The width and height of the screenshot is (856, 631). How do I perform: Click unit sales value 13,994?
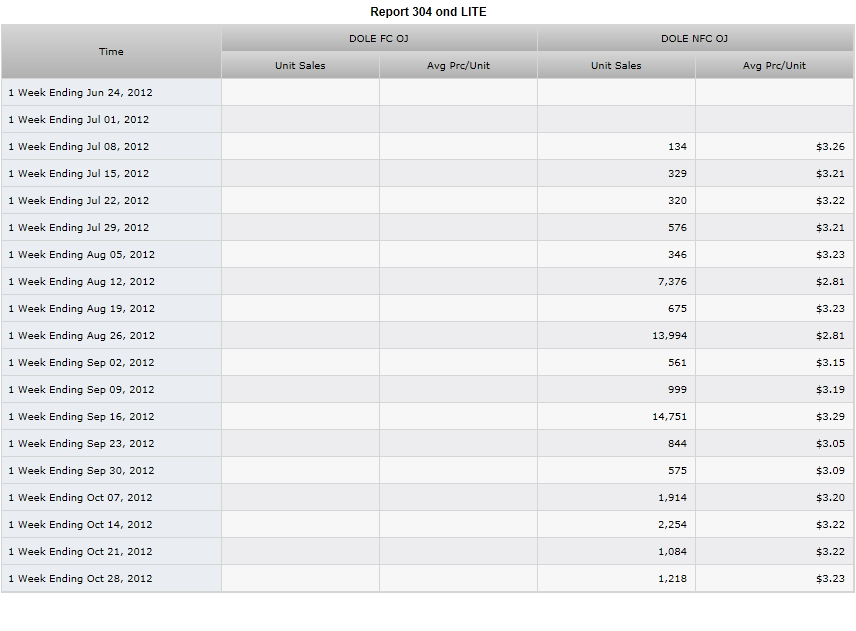pos(670,335)
